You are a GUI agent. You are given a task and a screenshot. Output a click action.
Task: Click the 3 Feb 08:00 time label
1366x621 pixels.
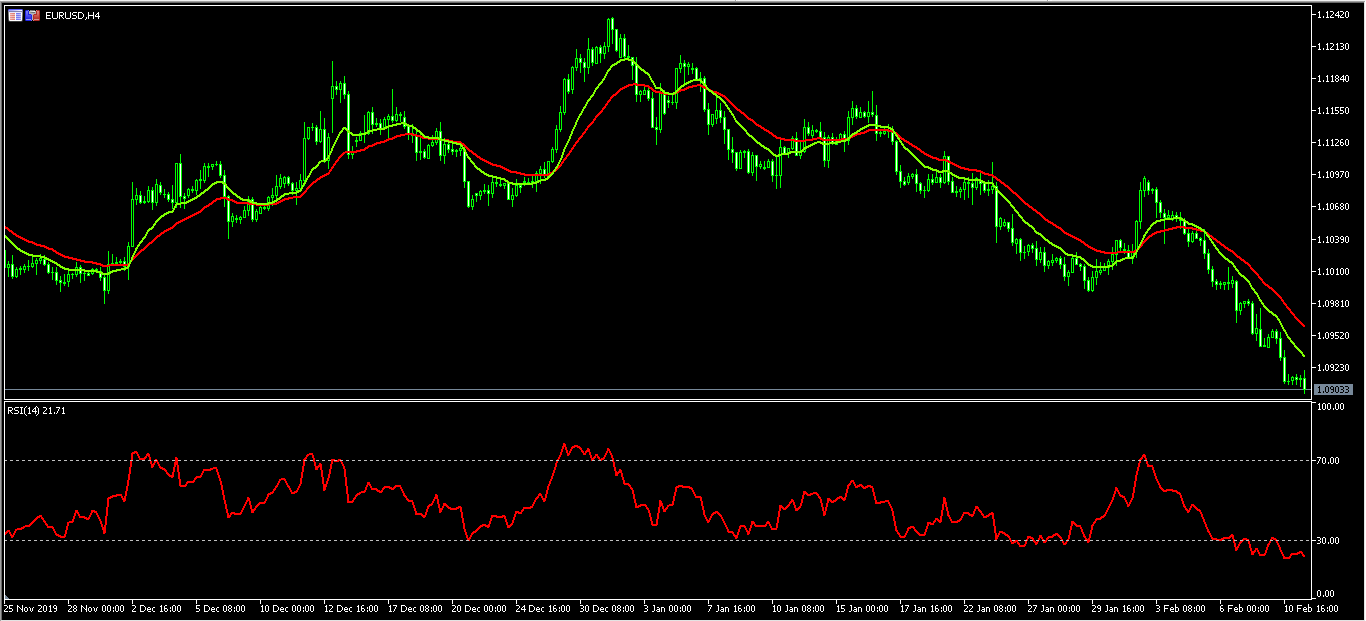point(1181,607)
